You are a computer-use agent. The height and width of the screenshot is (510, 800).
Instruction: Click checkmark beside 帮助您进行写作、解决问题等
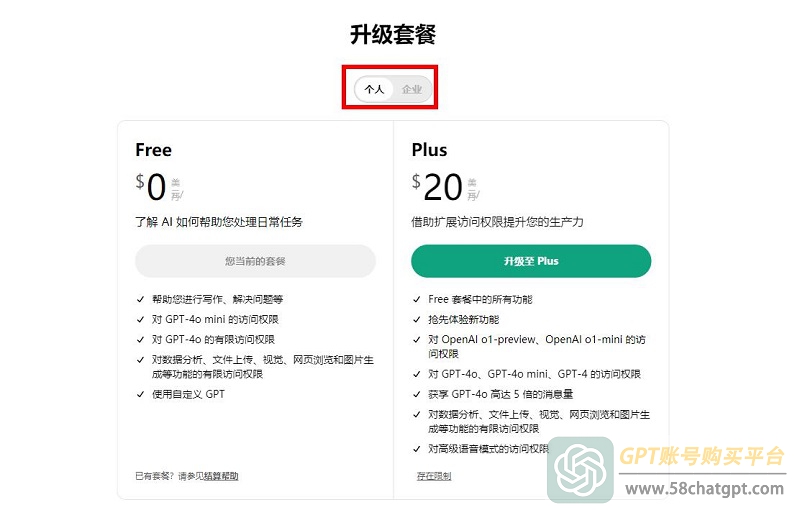(x=140, y=299)
